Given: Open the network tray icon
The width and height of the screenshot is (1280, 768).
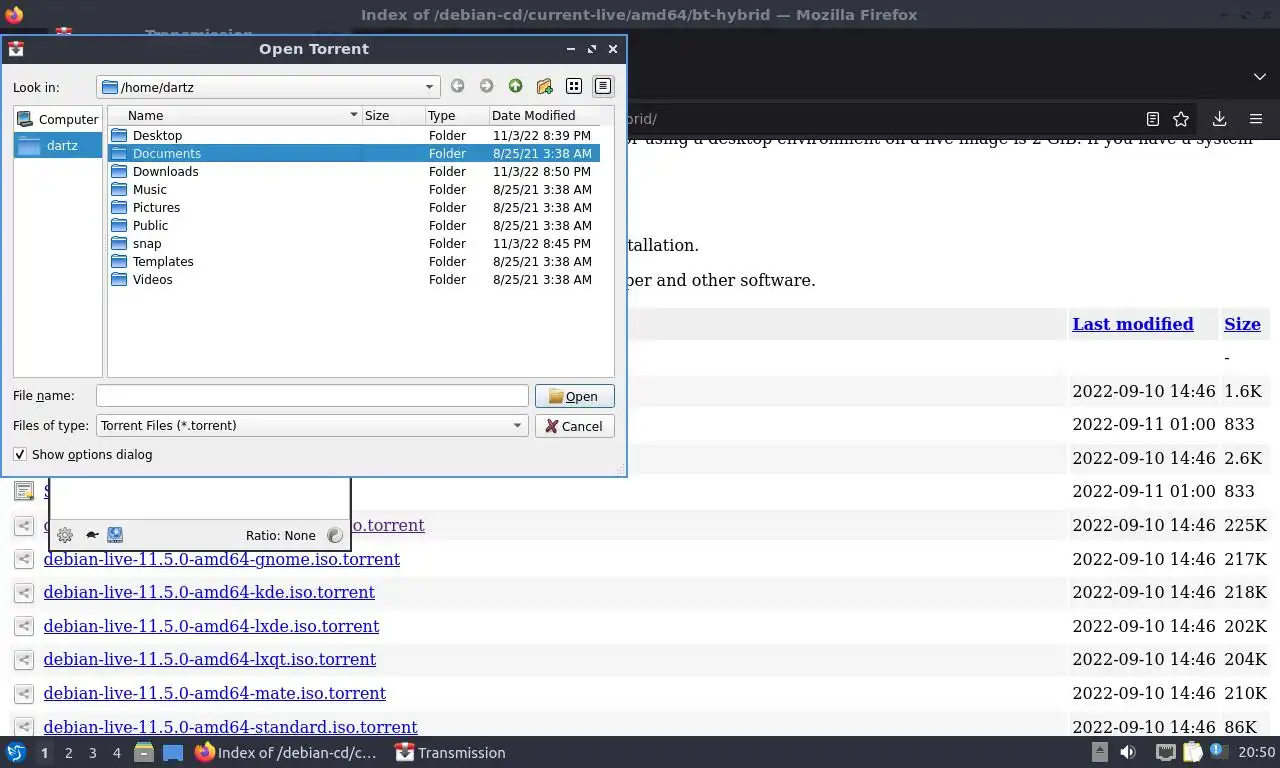Looking at the screenshot, I should tap(1165, 753).
